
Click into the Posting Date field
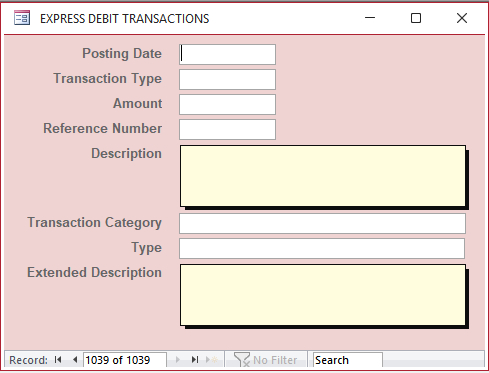(x=227, y=54)
